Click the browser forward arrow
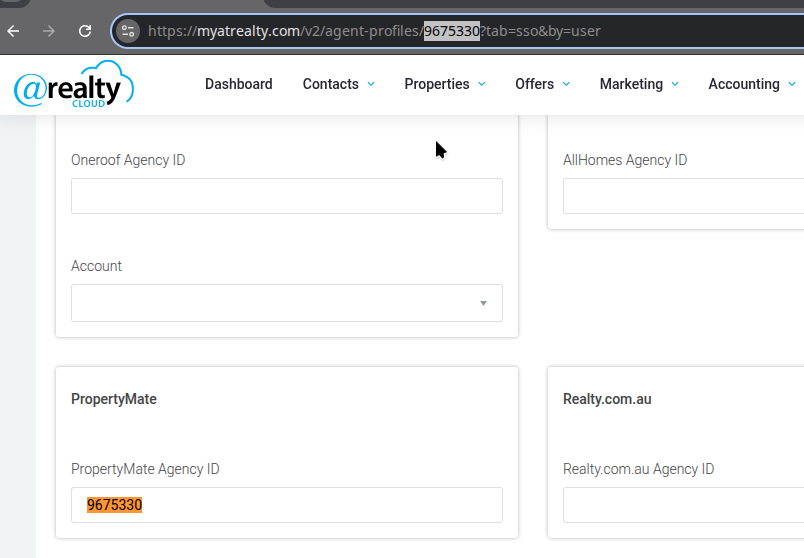The height and width of the screenshot is (558, 804). tap(49, 31)
